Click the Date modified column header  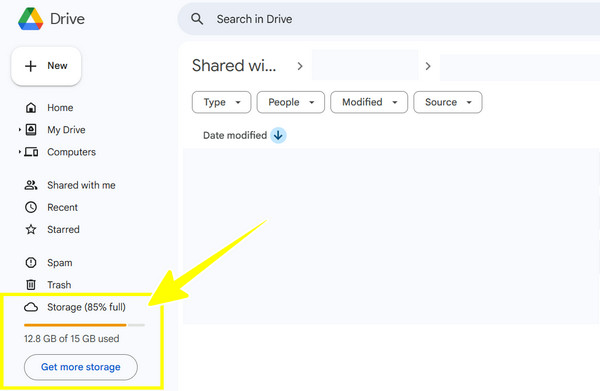pos(235,135)
